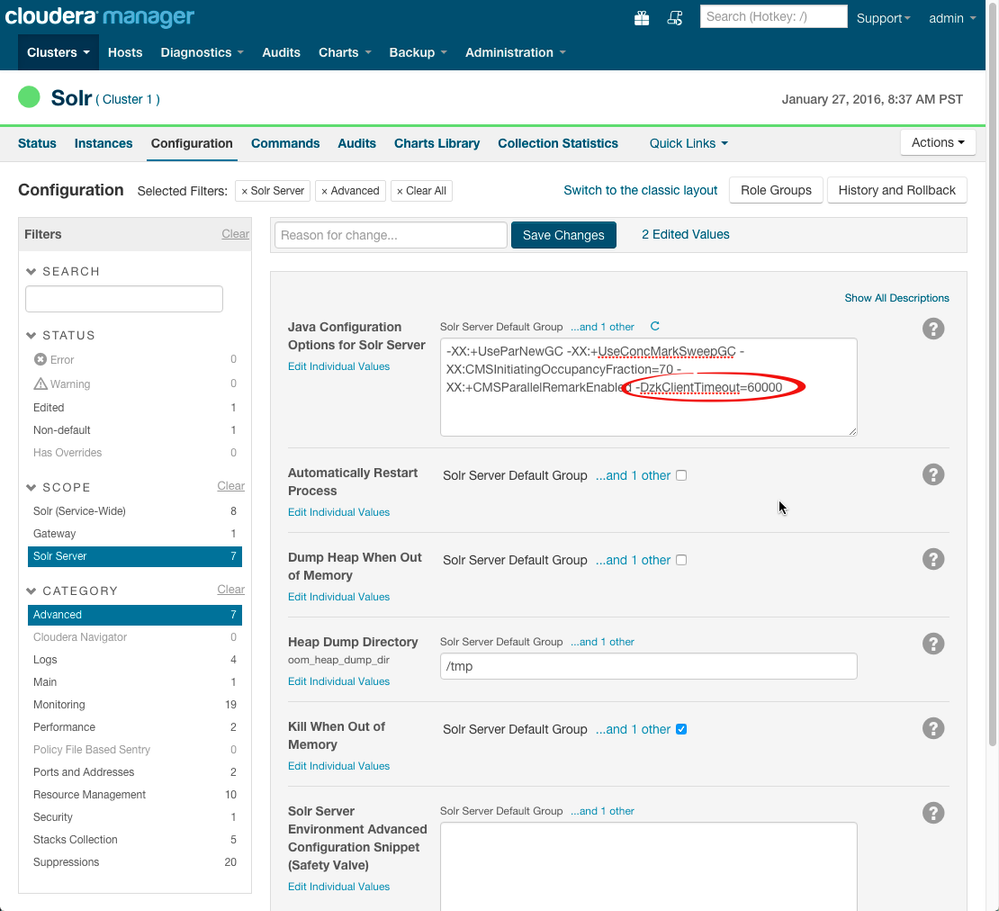The width and height of the screenshot is (999, 911).
Task: Open the admin user dropdown
Action: [x=952, y=18]
